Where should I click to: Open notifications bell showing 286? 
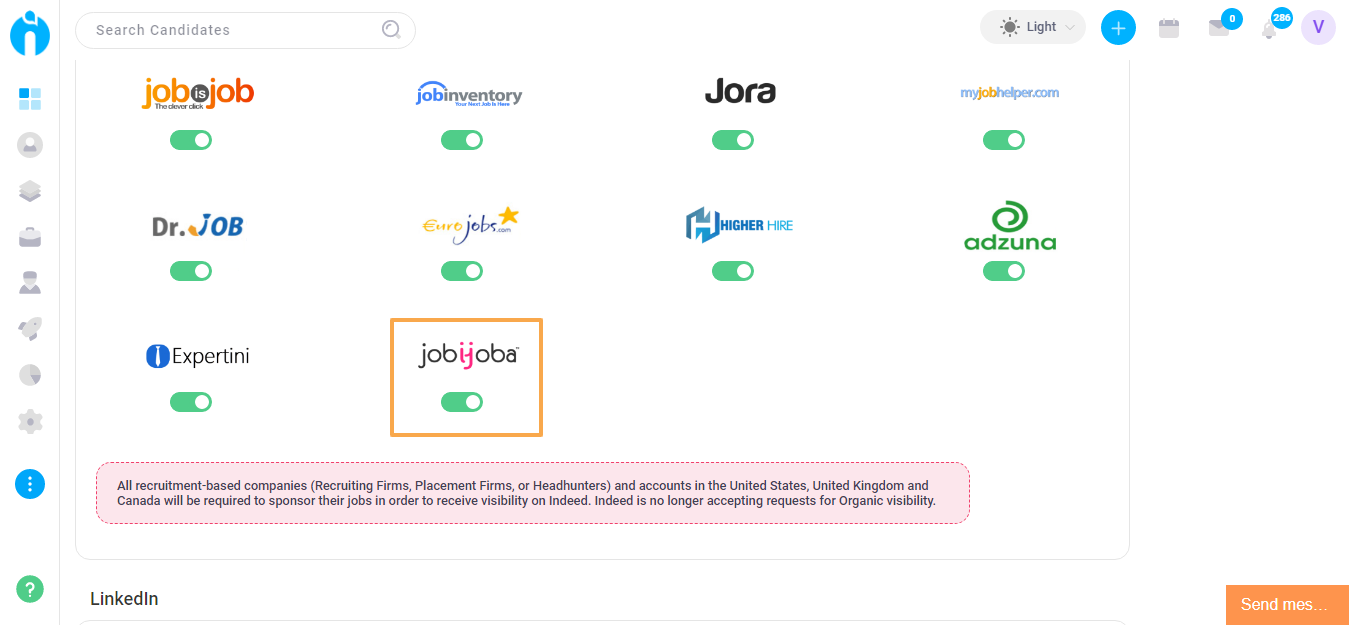click(x=1270, y=28)
